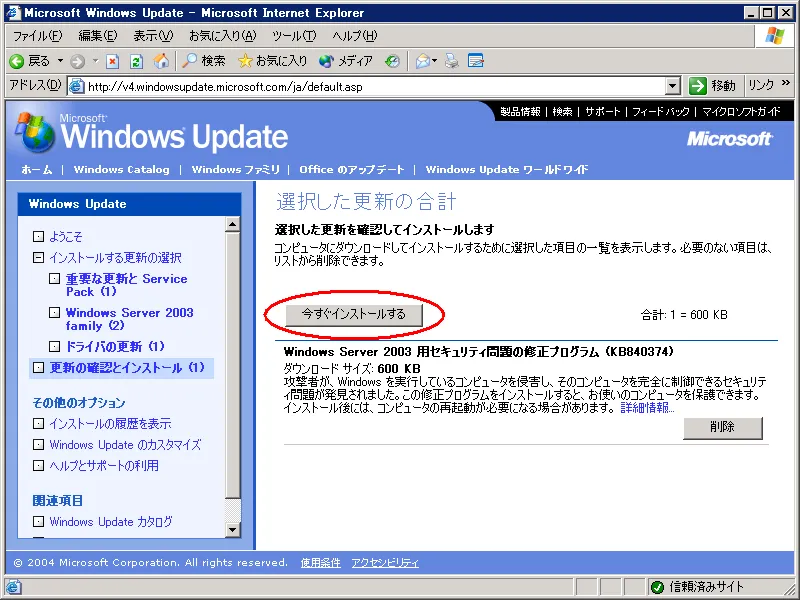The width and height of the screenshot is (800, 600).
Task: Open the Favorites (お気に入り) star button
Action: (x=272, y=61)
